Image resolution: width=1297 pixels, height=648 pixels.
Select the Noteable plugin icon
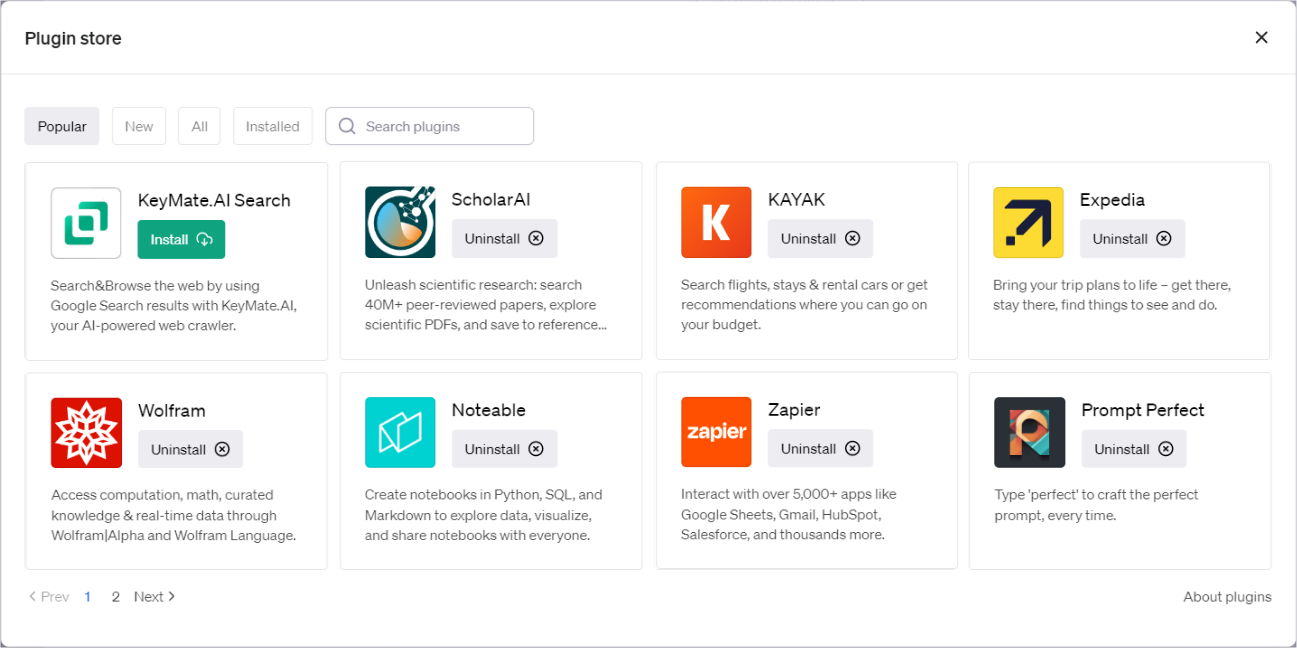coord(400,432)
